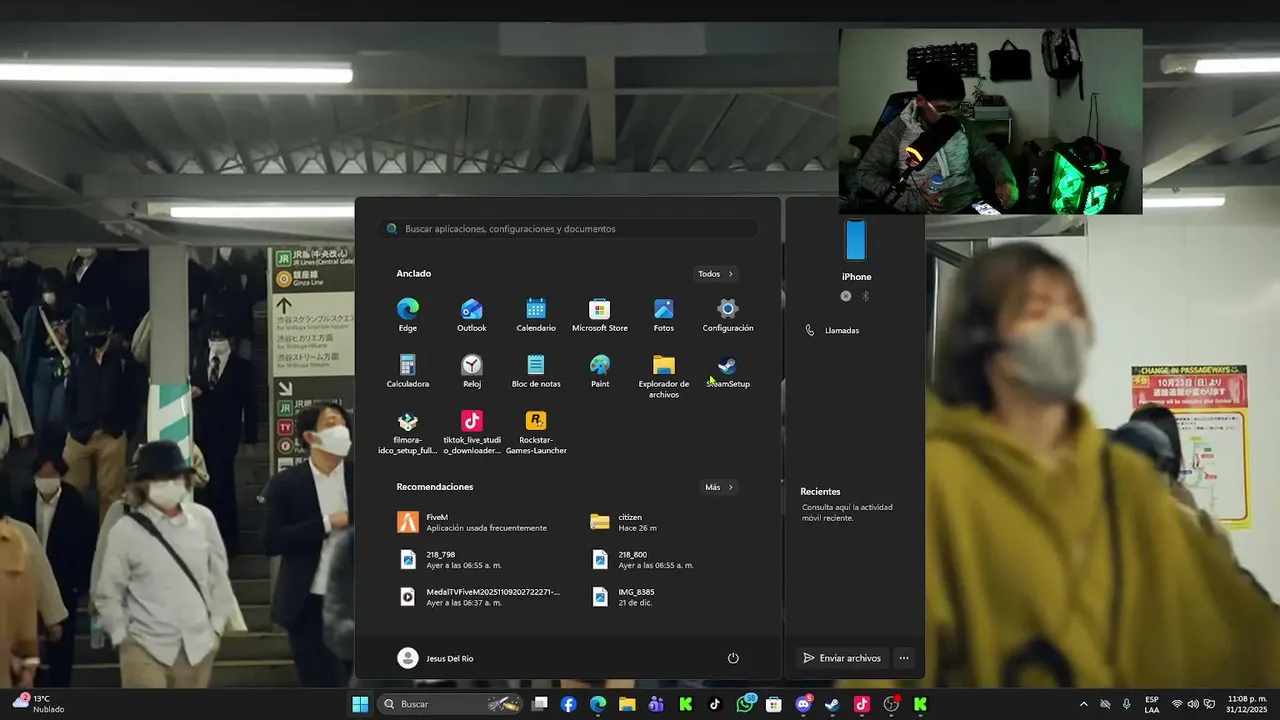Open the Kick icon beside Teams
Screen dimensions: 1280x720
(686, 704)
